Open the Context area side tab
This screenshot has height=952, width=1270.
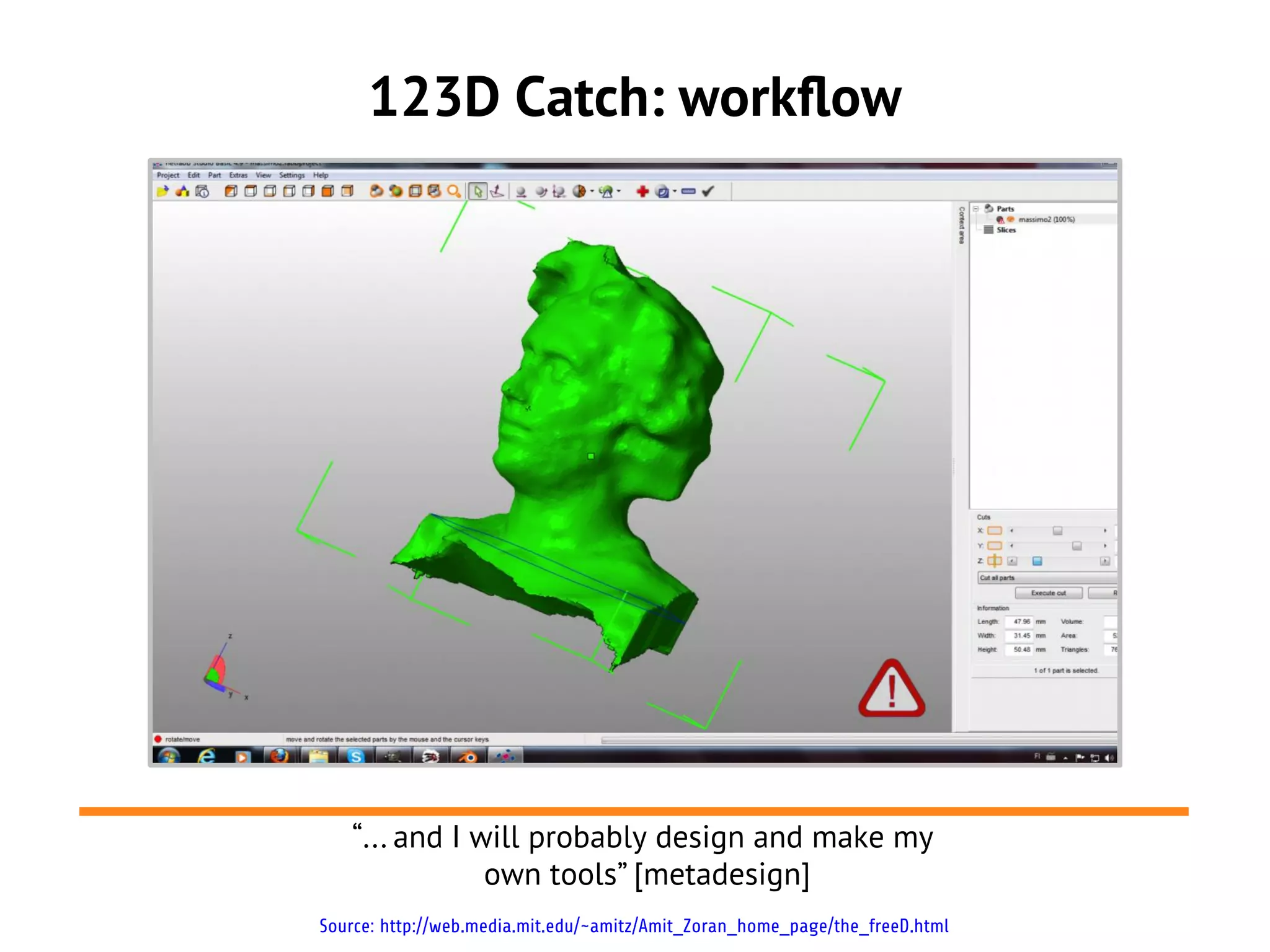961,226
